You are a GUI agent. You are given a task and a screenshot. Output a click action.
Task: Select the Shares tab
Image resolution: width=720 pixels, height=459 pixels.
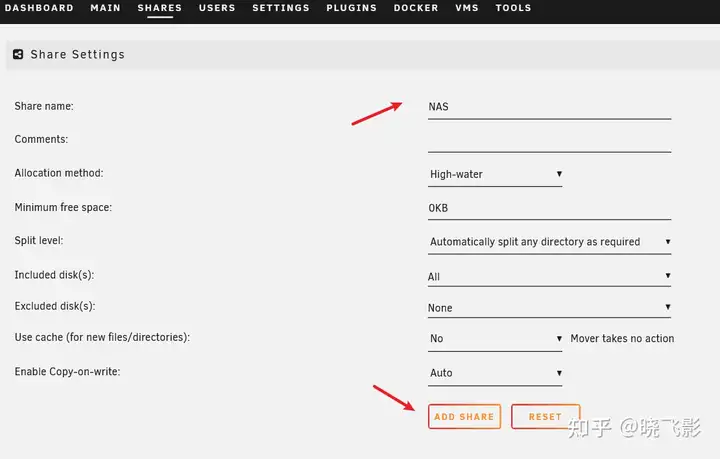[x=160, y=8]
